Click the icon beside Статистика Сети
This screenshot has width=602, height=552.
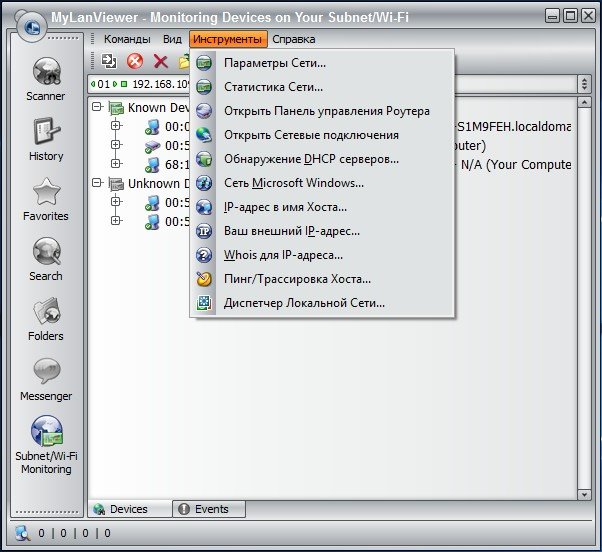tap(204, 87)
